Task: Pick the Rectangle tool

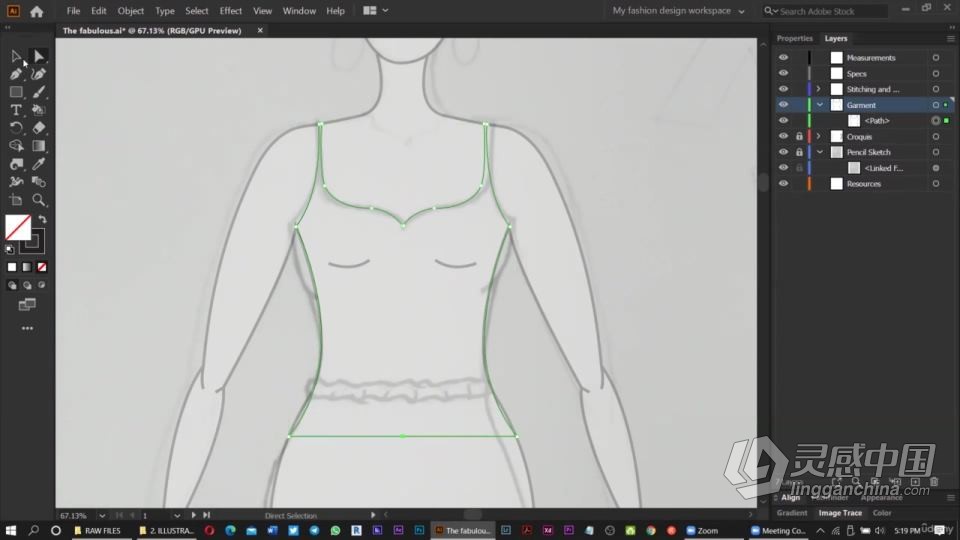Action: [16, 92]
